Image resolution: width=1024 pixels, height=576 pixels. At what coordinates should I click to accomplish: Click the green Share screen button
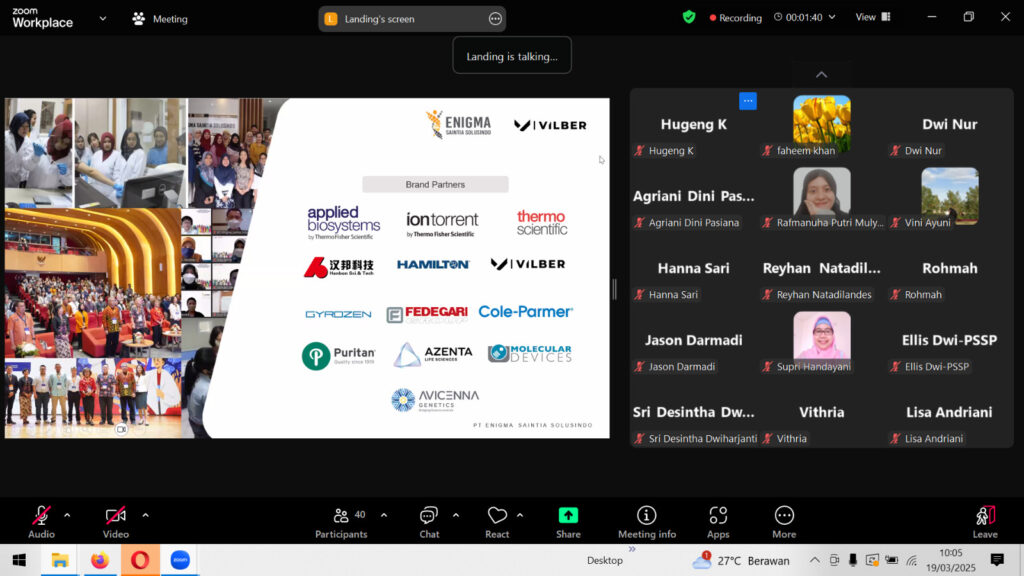(x=568, y=522)
